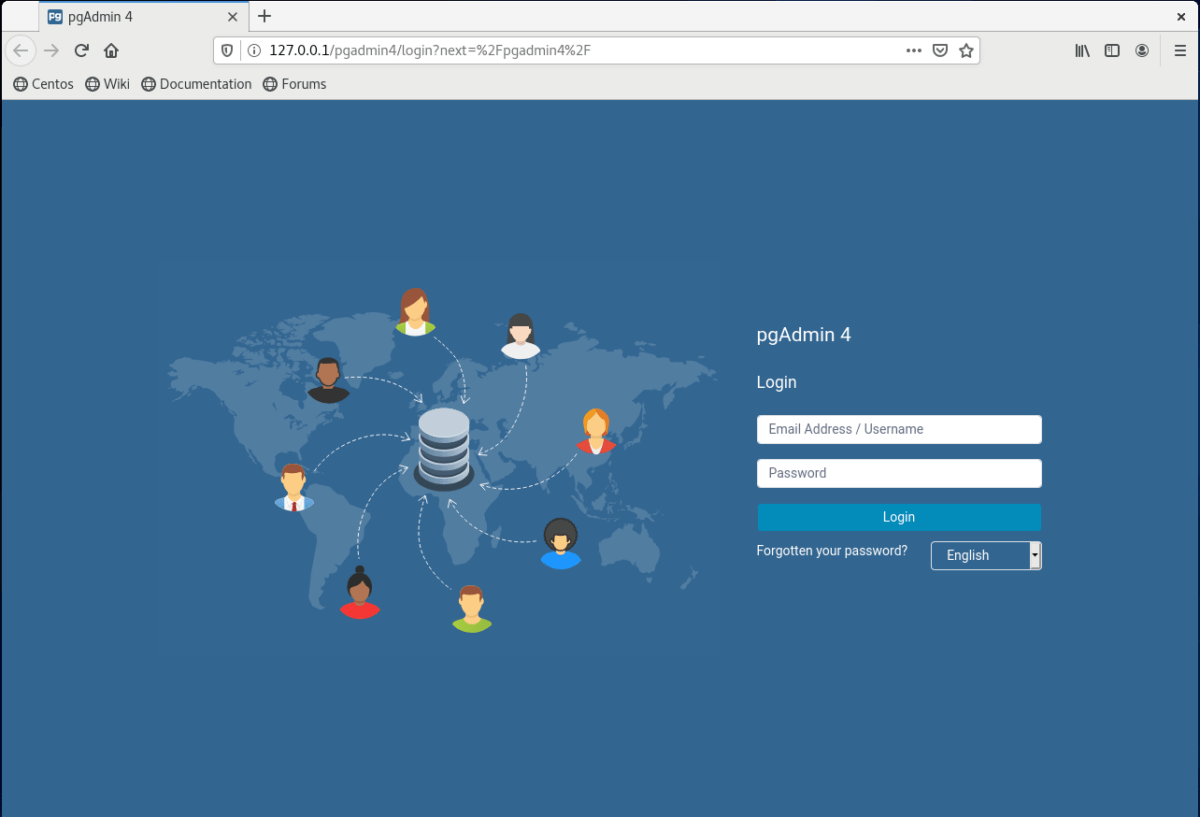This screenshot has height=817, width=1200.
Task: Open the Centos bookmark
Action: tap(43, 84)
